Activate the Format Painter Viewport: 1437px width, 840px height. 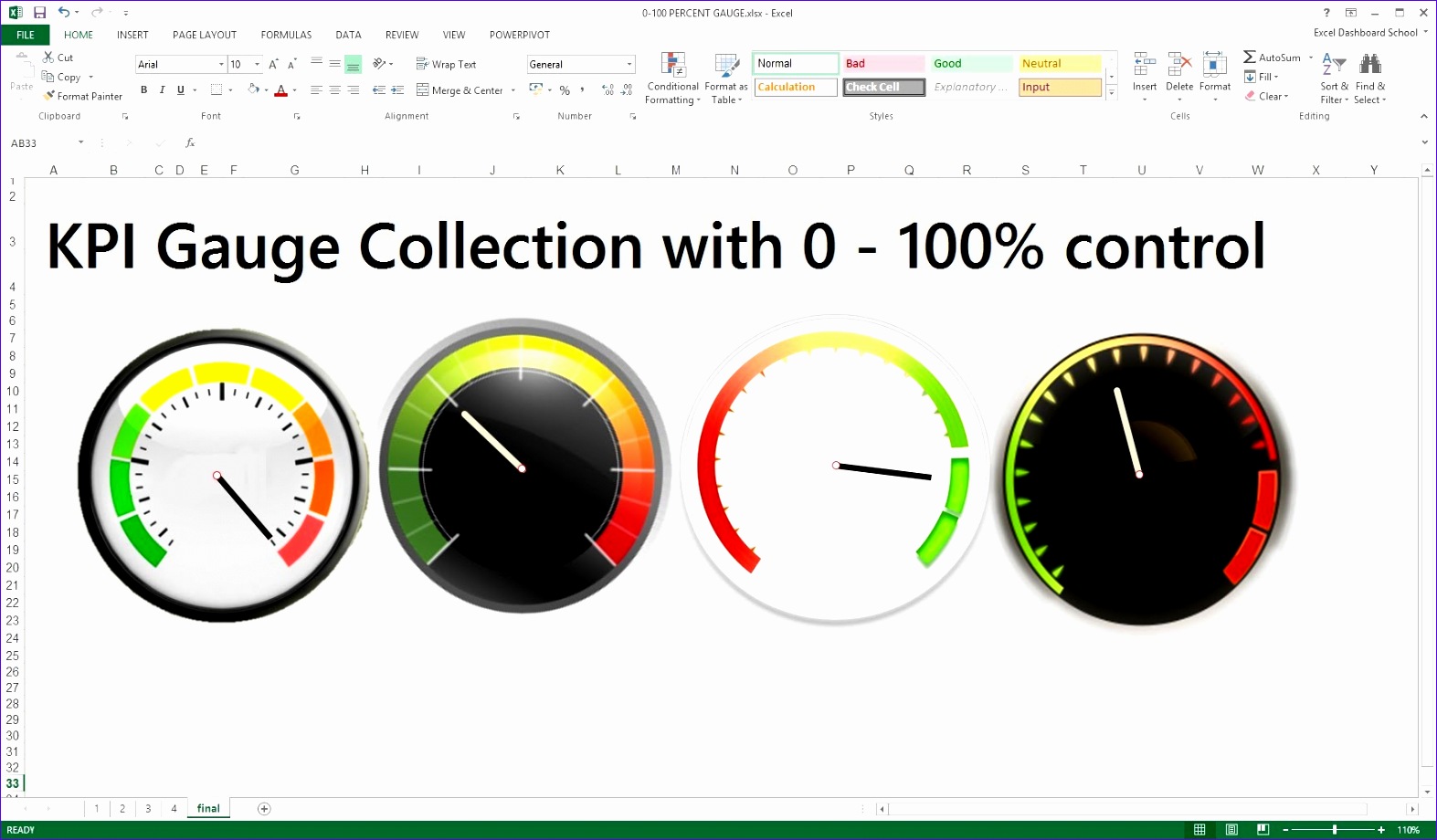point(82,96)
